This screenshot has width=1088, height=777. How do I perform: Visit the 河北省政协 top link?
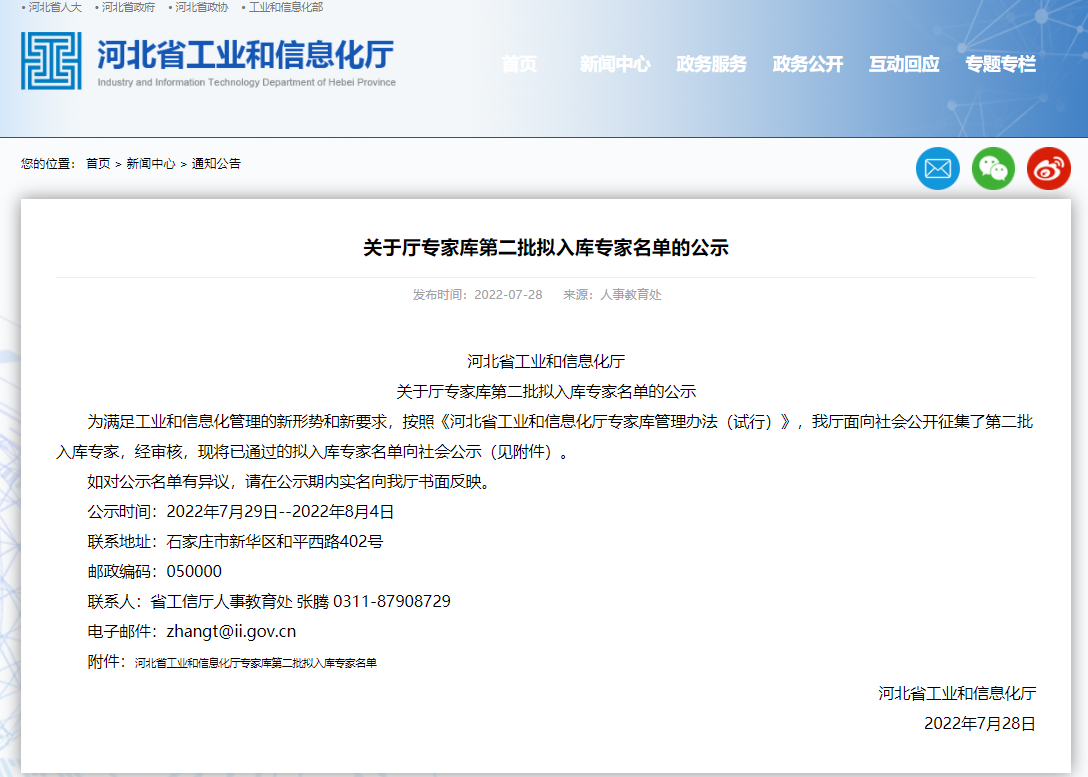point(201,7)
